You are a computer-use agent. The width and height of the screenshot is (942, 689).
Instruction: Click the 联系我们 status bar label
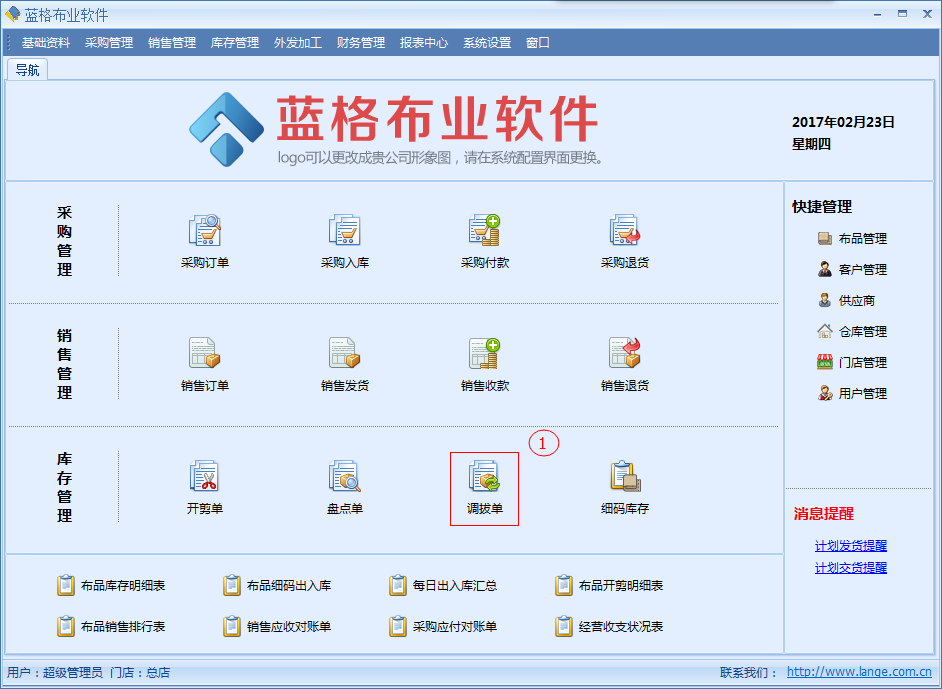(x=749, y=672)
